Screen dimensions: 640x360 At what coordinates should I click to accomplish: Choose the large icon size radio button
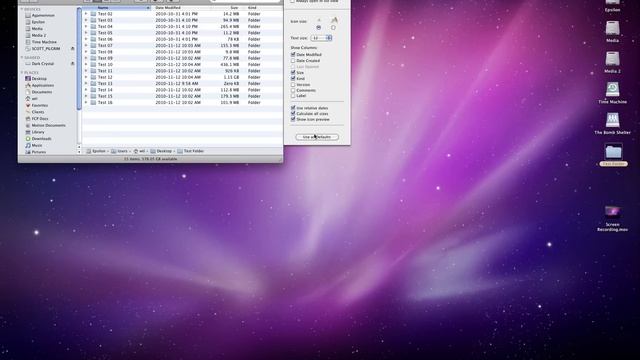333,27
